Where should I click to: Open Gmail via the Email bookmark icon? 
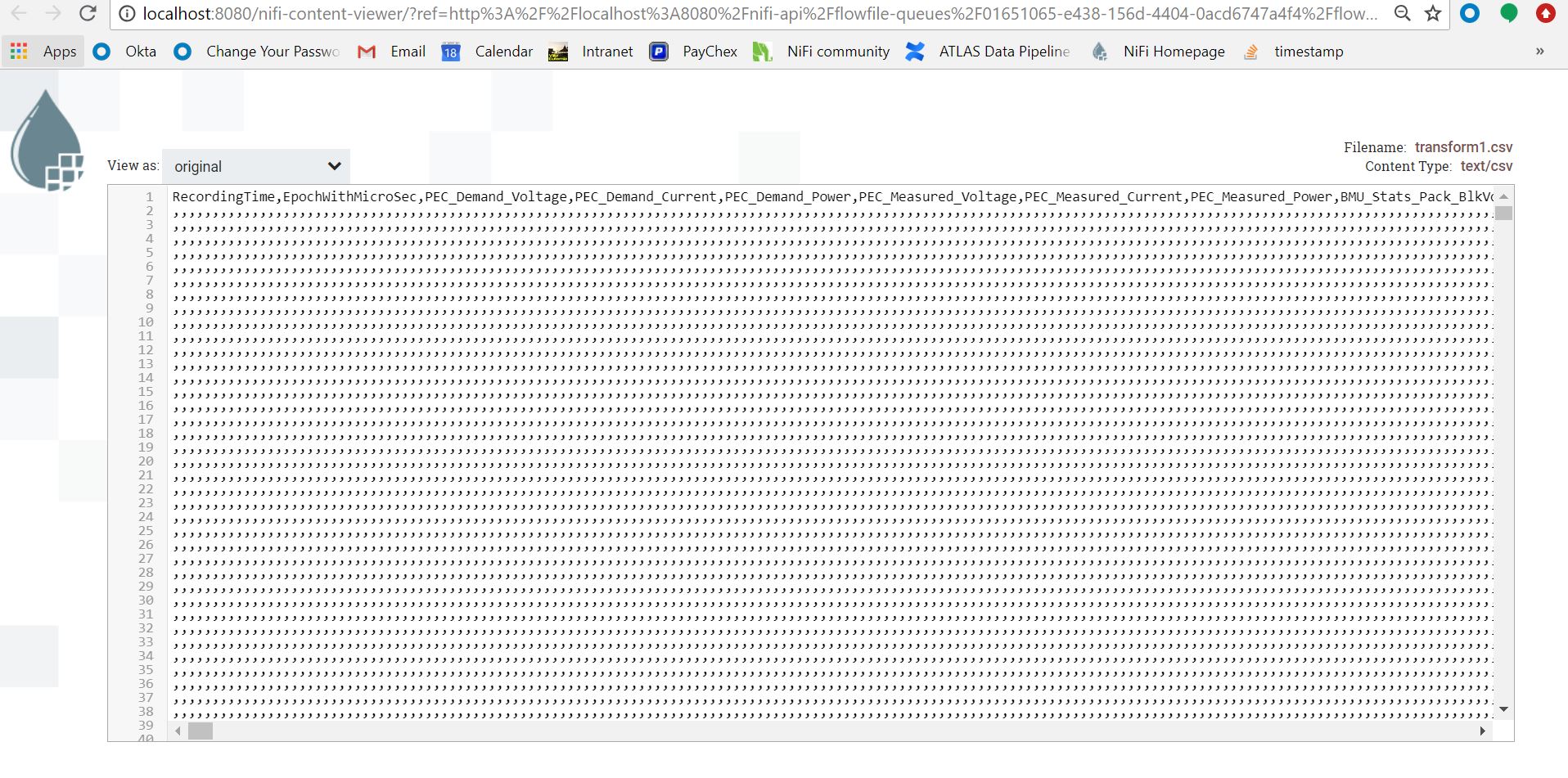pos(366,51)
